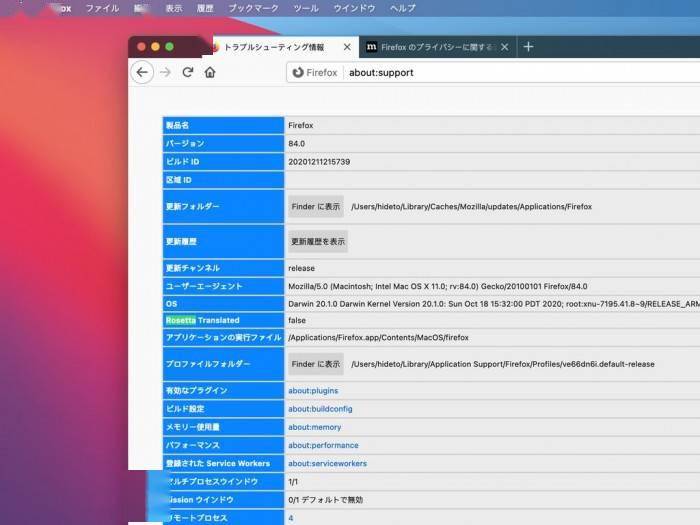Close the Firefox のプライバシー tab
Screen dimensions: 700x525
pyautogui.click(x=504, y=47)
